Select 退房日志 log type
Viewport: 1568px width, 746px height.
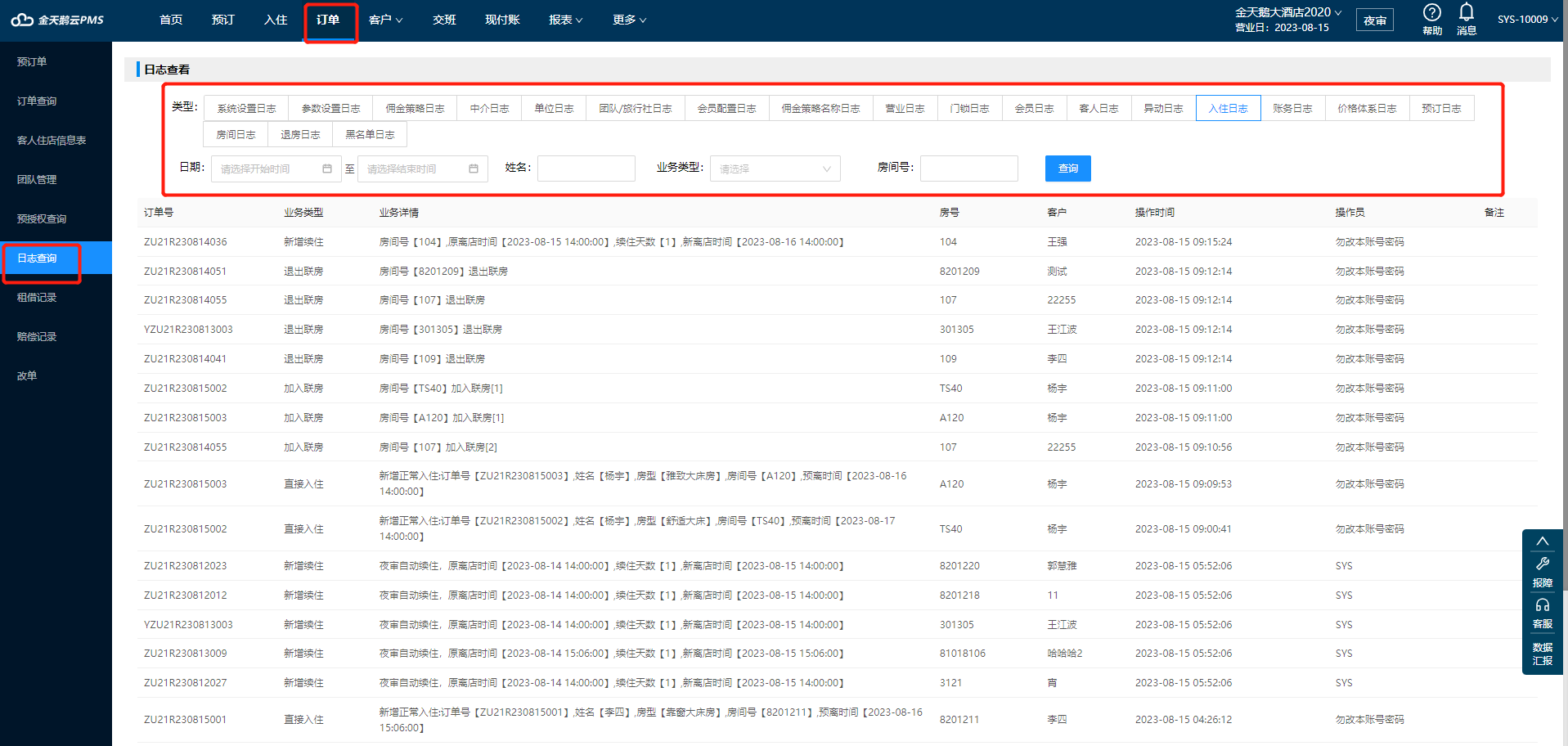pos(300,134)
